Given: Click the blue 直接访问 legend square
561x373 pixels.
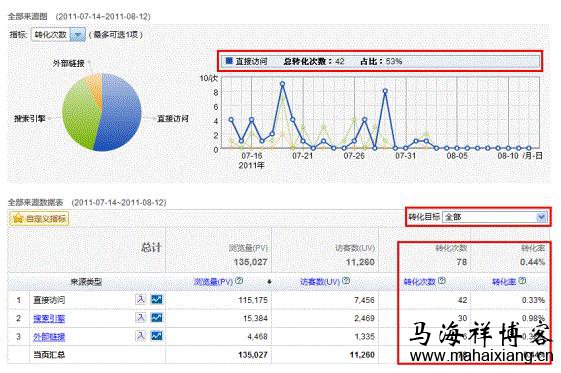Looking at the screenshot, I should point(229,61).
